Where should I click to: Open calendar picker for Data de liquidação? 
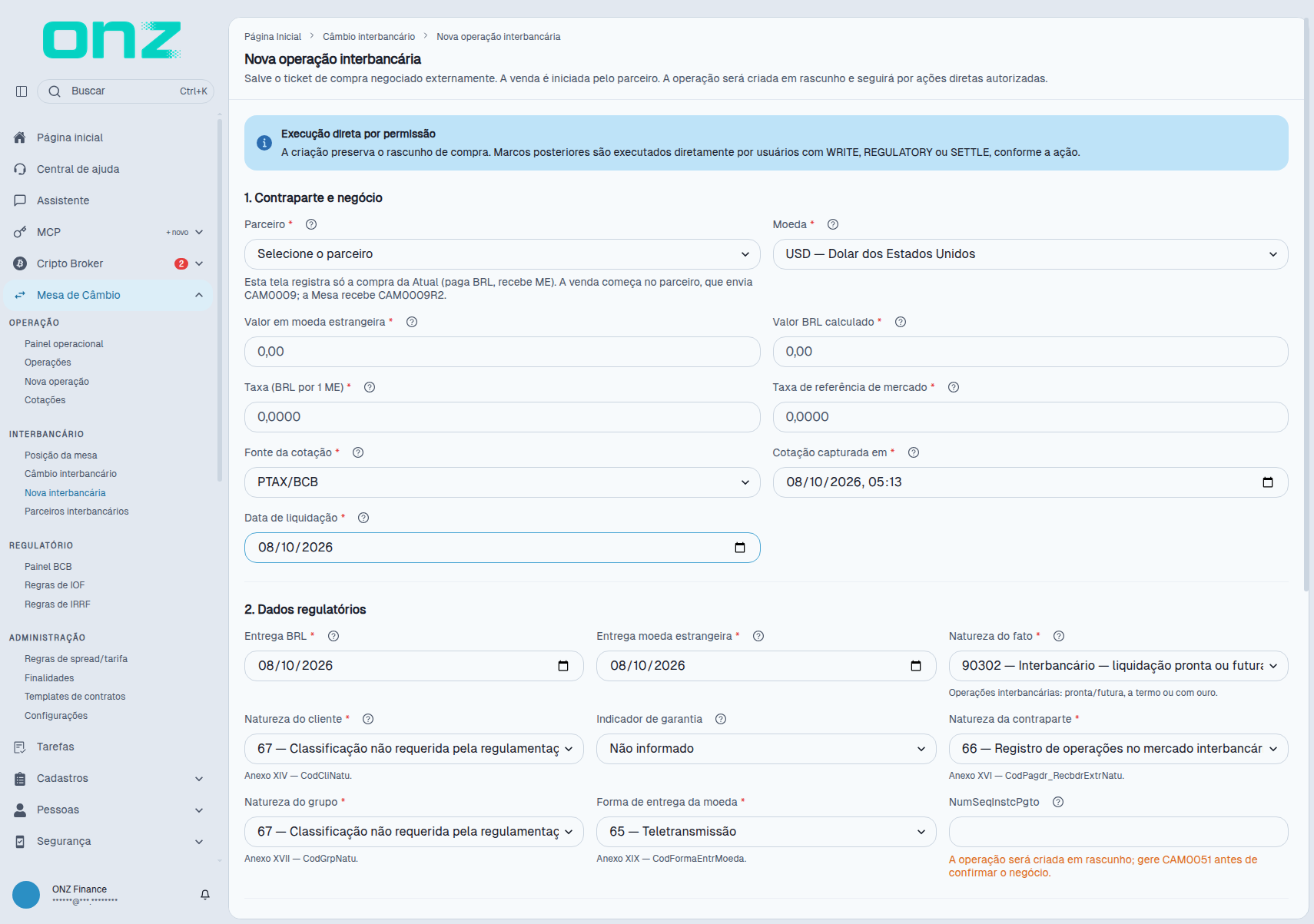(740, 548)
